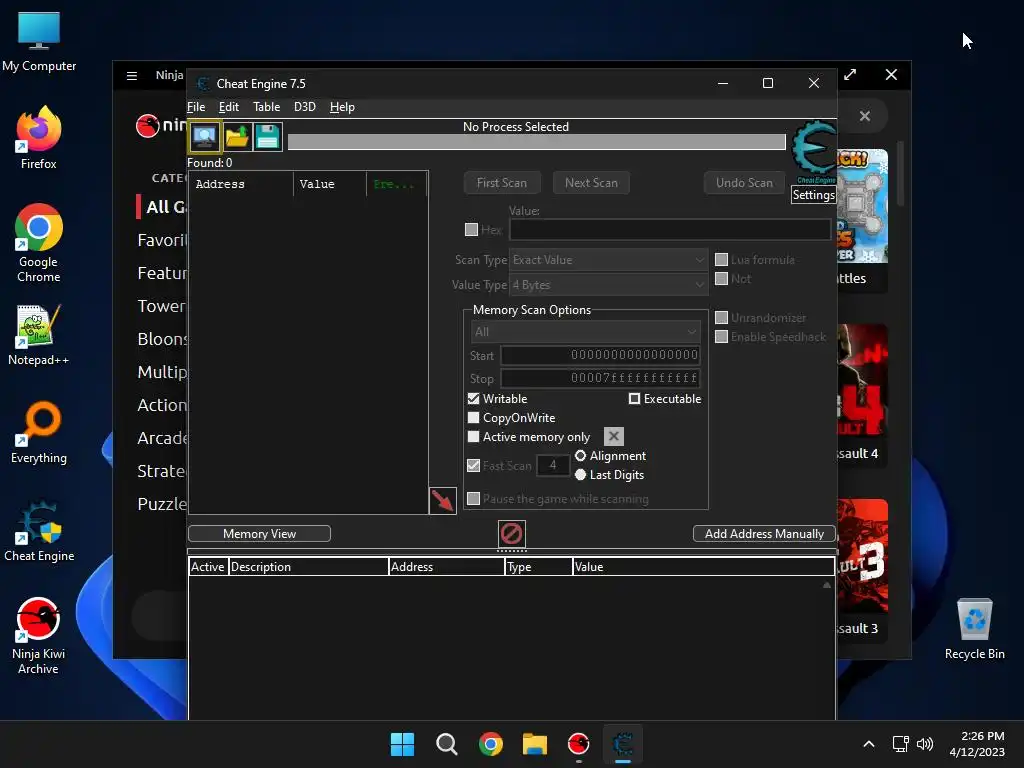This screenshot has height=768, width=1024.
Task: Toggle the Executable checkbox
Action: [634, 398]
